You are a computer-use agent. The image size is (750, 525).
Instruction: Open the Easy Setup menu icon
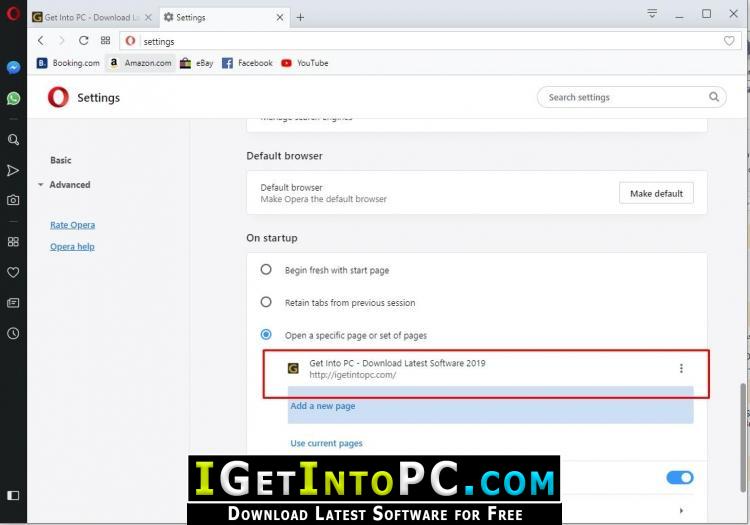click(x=652, y=13)
